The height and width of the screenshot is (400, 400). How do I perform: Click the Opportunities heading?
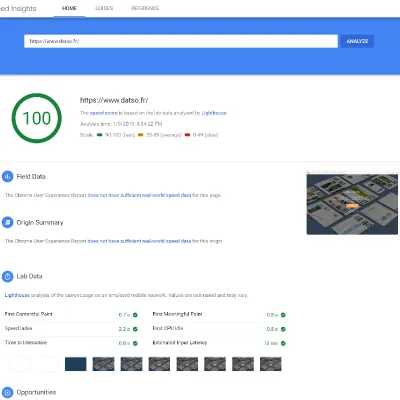[x=36, y=392]
